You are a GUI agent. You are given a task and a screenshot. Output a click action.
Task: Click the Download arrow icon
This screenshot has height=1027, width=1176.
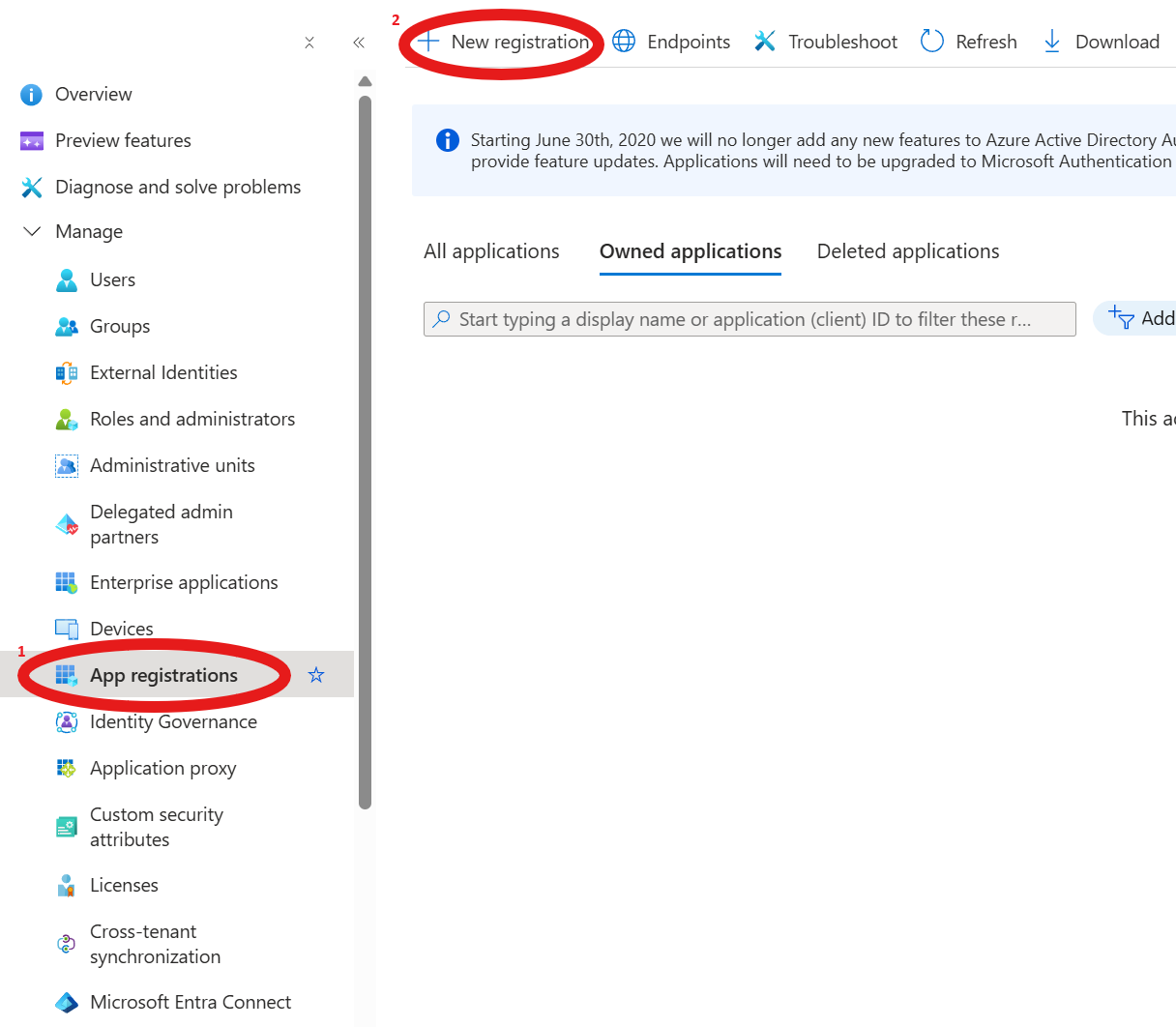click(x=1052, y=42)
